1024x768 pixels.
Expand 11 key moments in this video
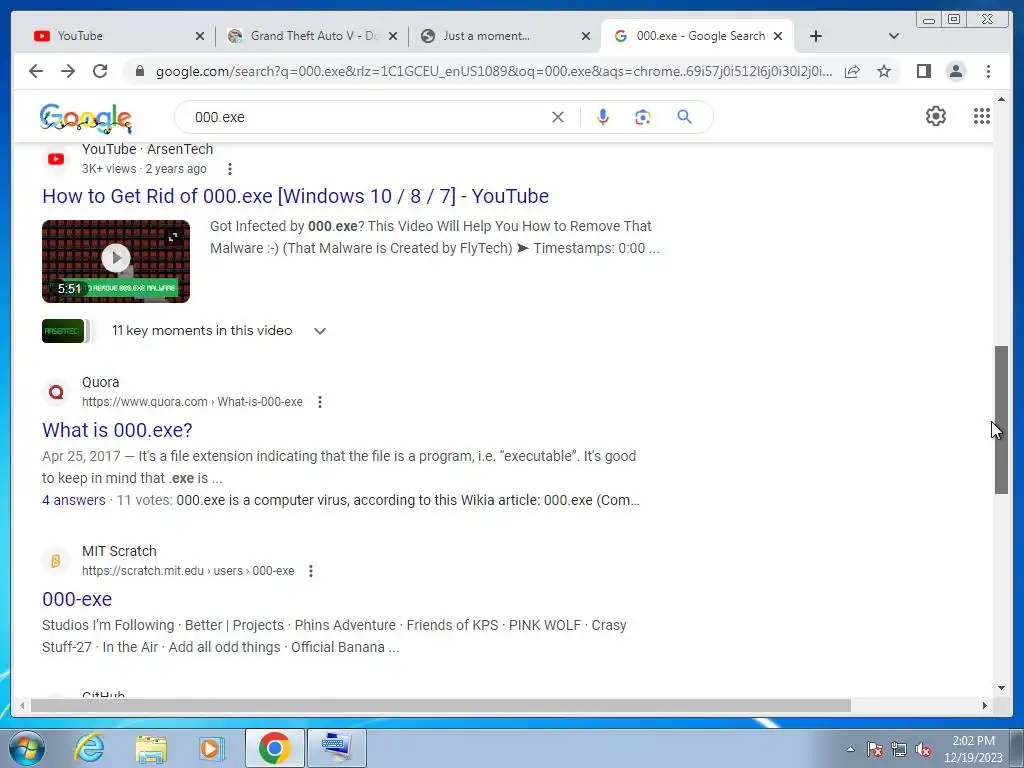coord(319,331)
